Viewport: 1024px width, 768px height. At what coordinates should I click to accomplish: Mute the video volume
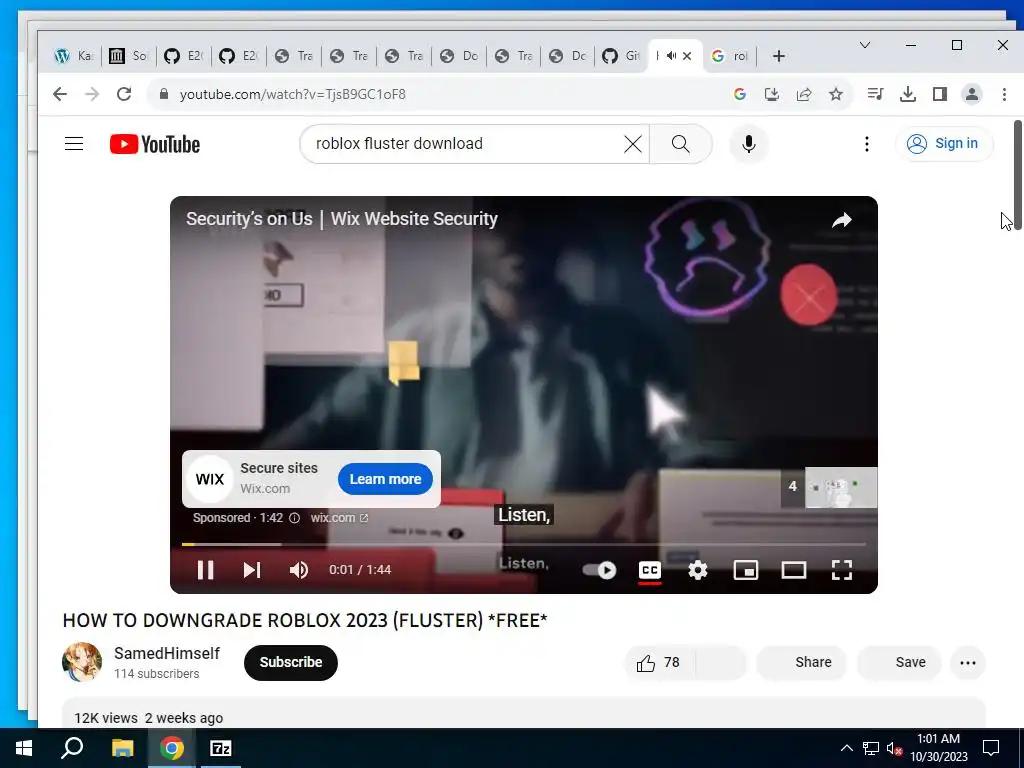click(x=298, y=570)
